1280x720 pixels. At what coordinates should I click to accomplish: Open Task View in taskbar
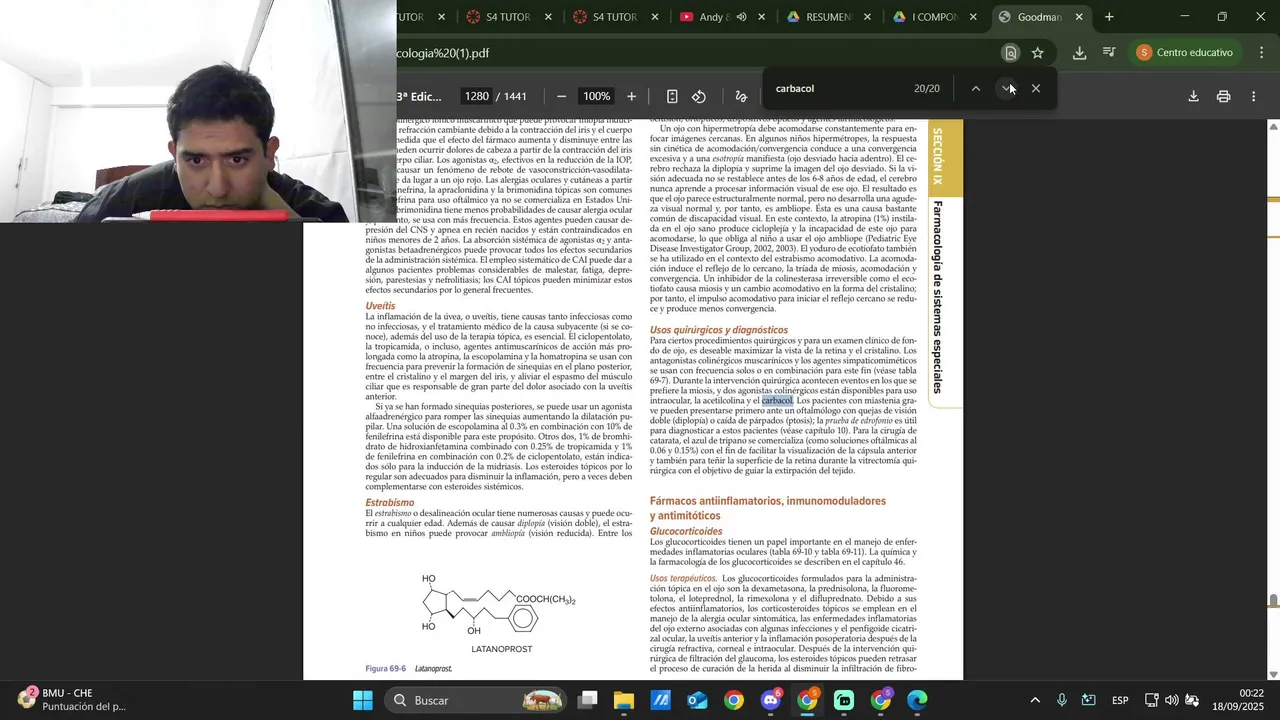click(587, 700)
